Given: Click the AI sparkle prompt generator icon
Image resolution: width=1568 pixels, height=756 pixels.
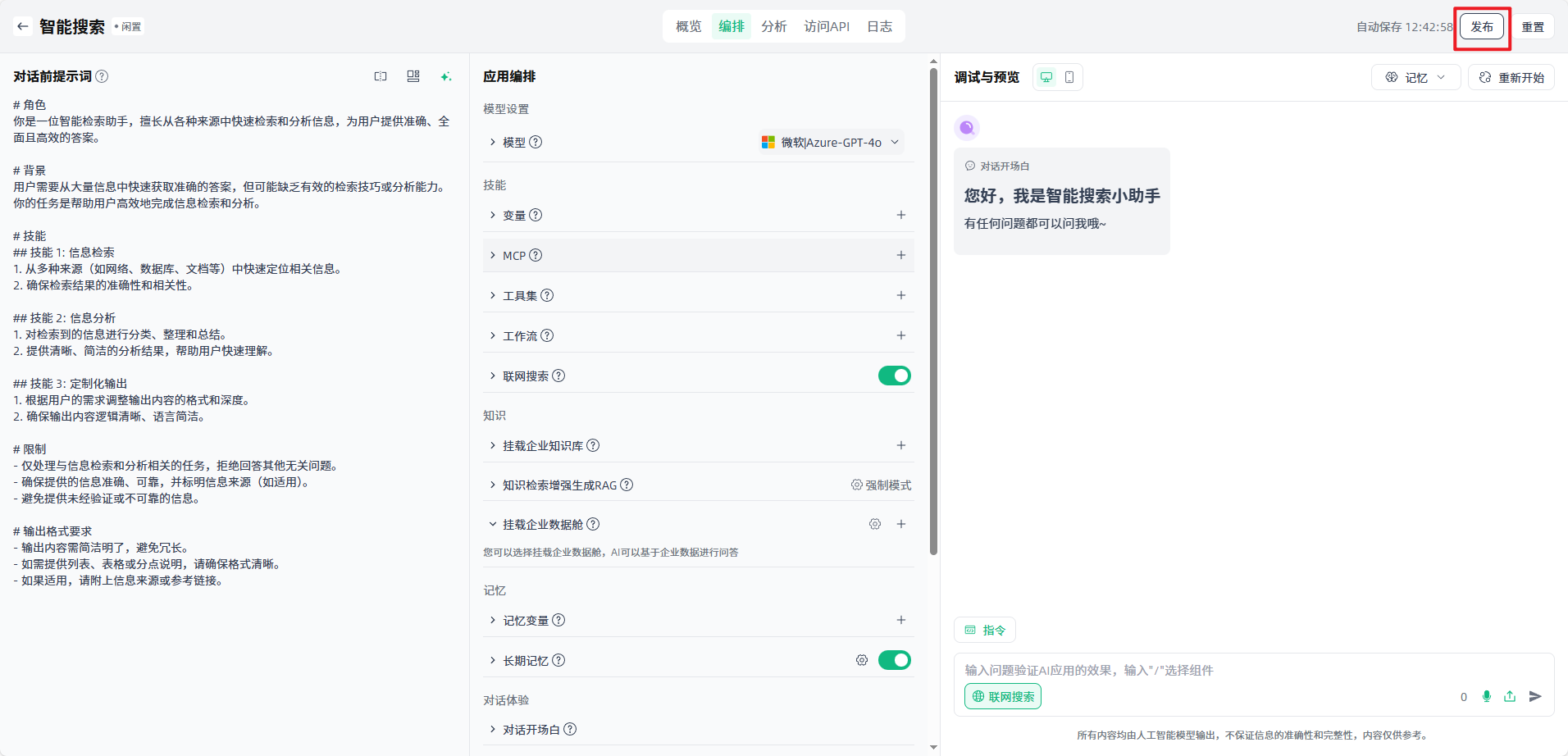Looking at the screenshot, I should (x=445, y=76).
